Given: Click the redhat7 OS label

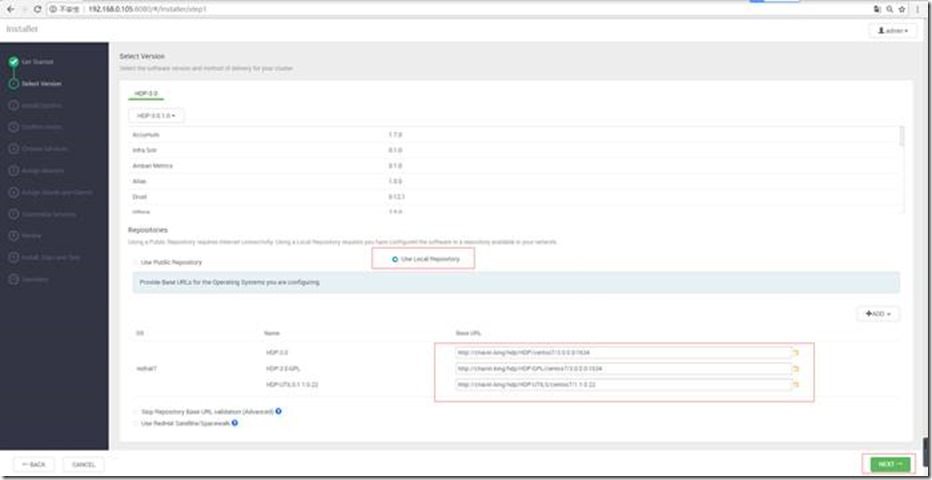Looking at the screenshot, I should click(146, 369).
